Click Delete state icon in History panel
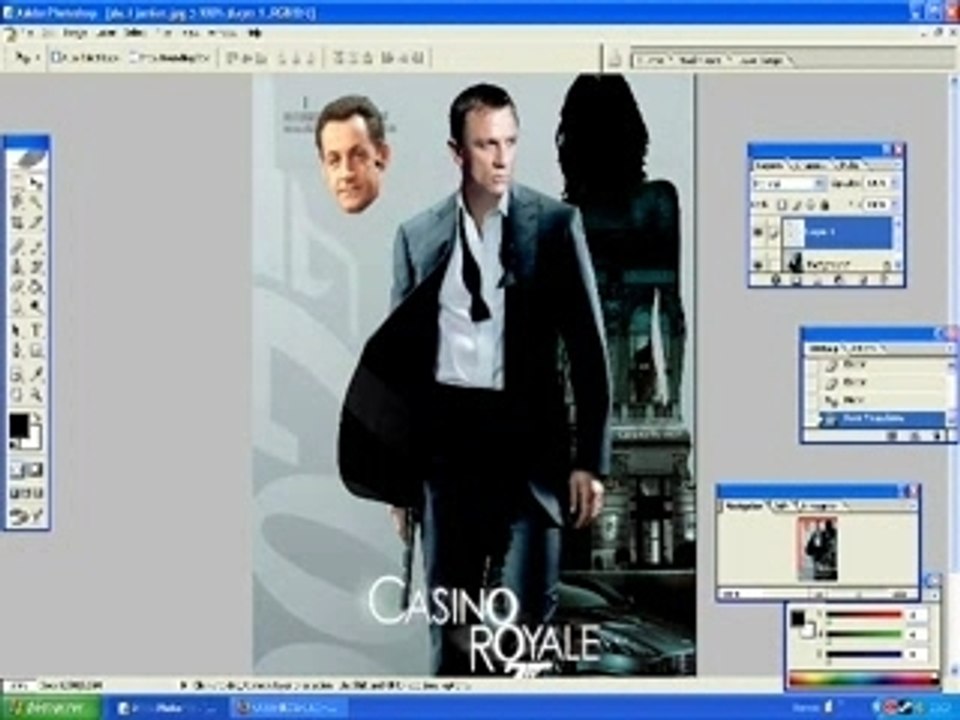 pyautogui.click(x=936, y=436)
